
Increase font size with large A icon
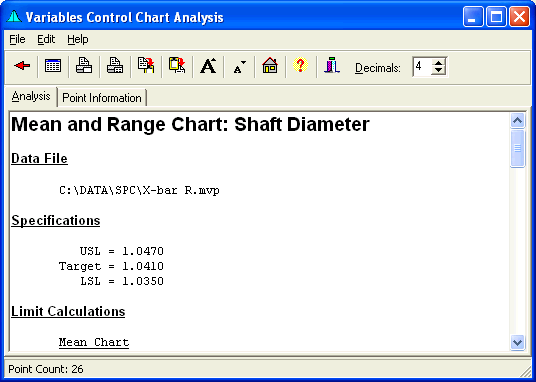pyautogui.click(x=208, y=65)
